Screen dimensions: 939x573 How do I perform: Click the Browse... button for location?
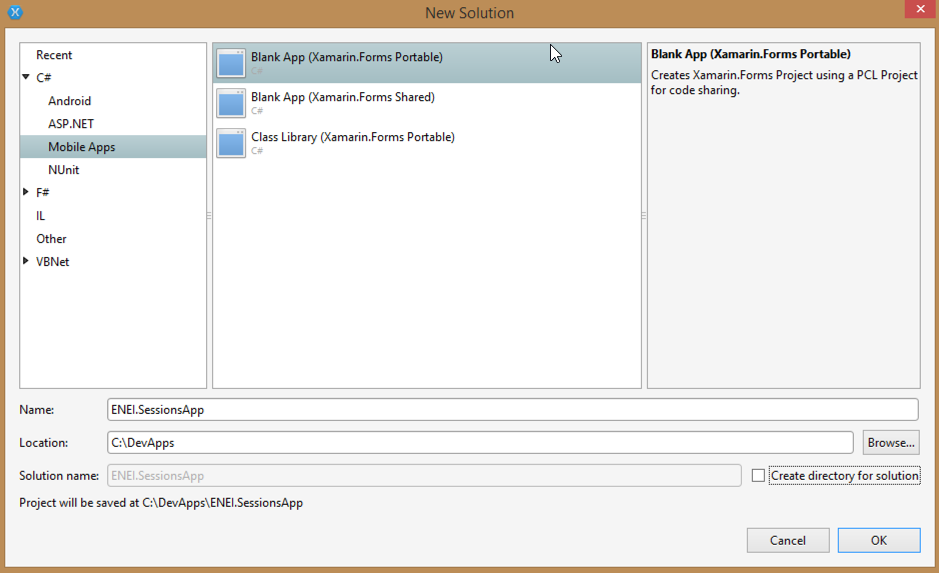tap(890, 442)
